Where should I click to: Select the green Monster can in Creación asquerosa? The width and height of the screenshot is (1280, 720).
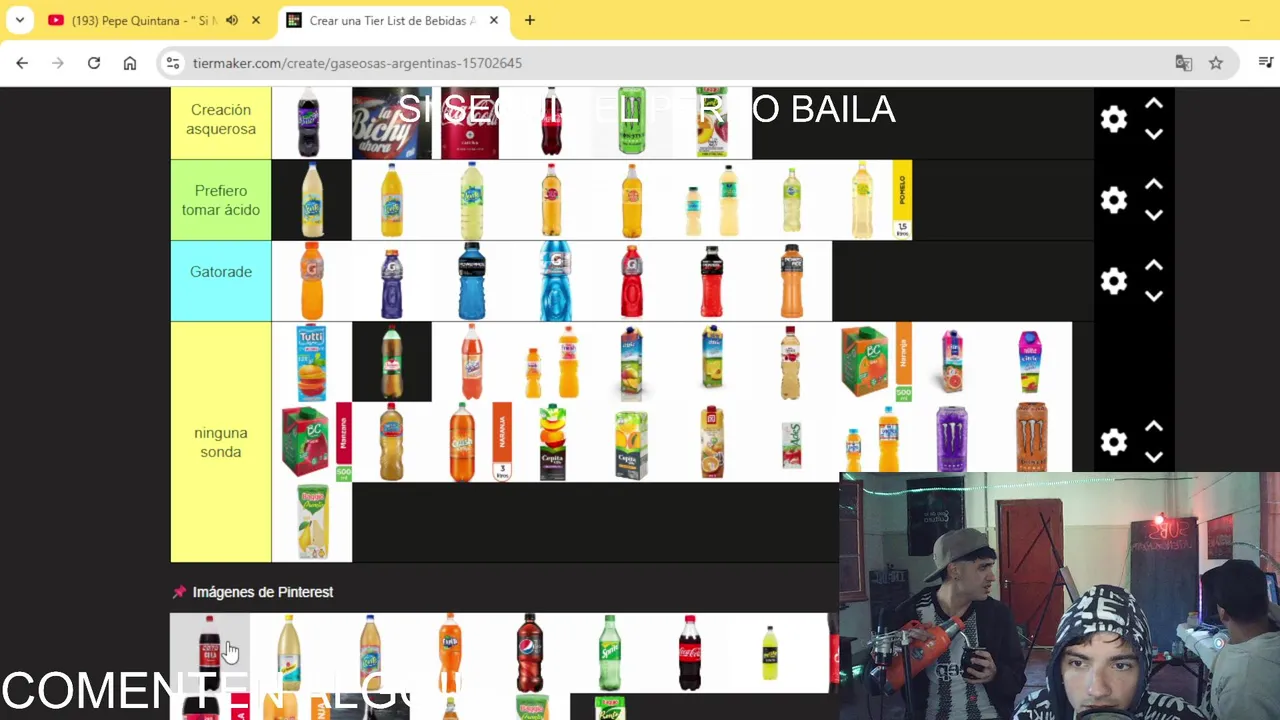[x=632, y=122]
